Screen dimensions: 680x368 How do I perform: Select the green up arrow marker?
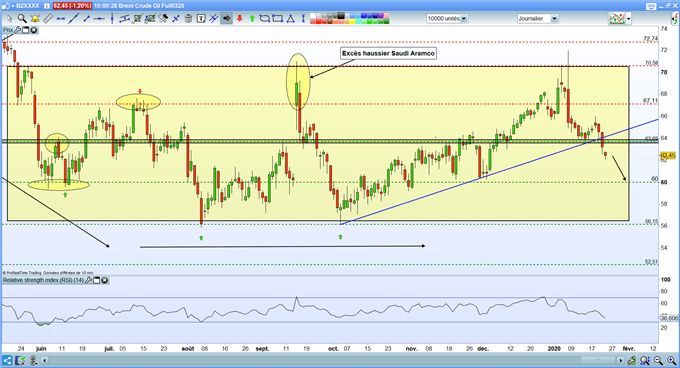pos(252,19)
